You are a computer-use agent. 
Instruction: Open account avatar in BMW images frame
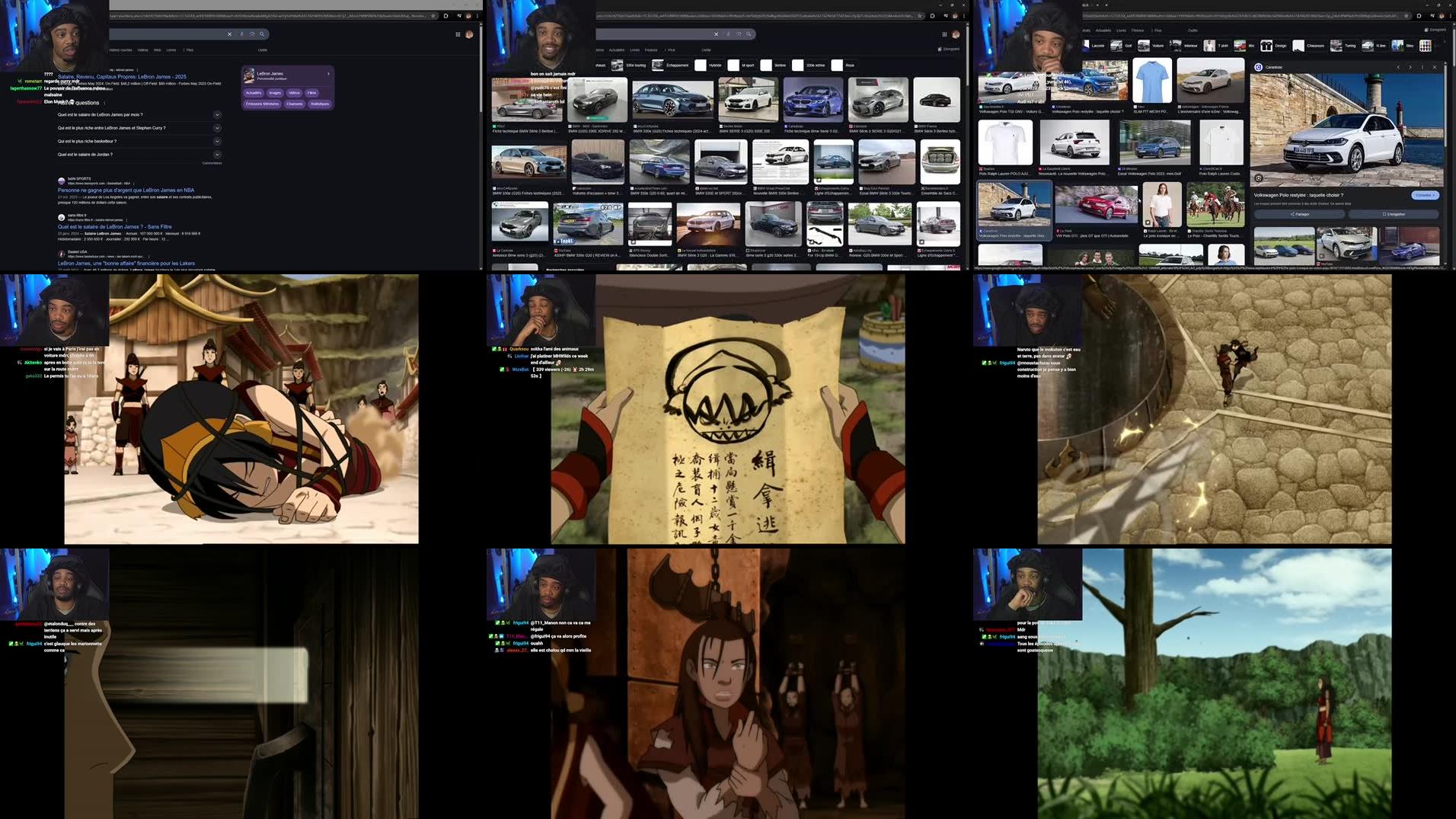point(956,34)
